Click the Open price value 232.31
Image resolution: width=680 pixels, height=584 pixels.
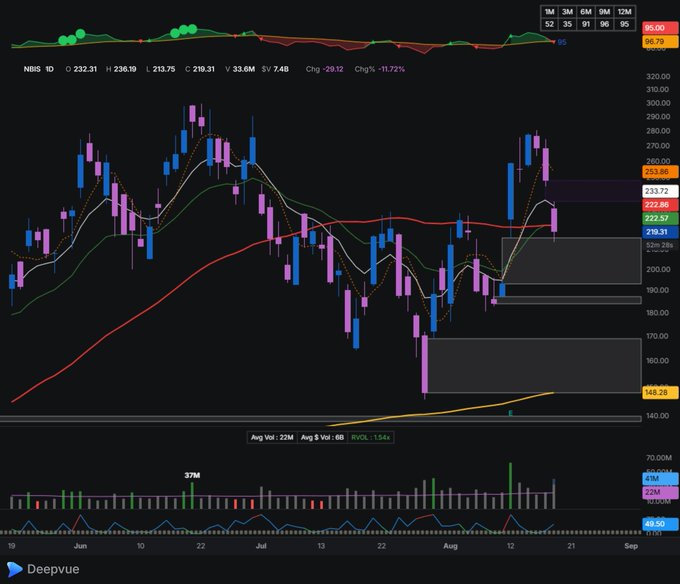(85, 69)
